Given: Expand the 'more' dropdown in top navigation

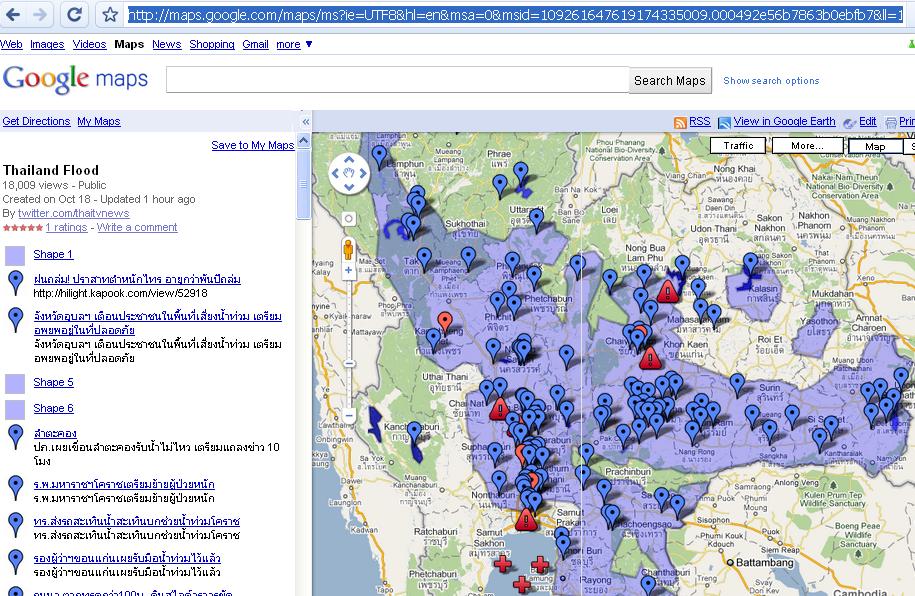Looking at the screenshot, I should point(295,44).
